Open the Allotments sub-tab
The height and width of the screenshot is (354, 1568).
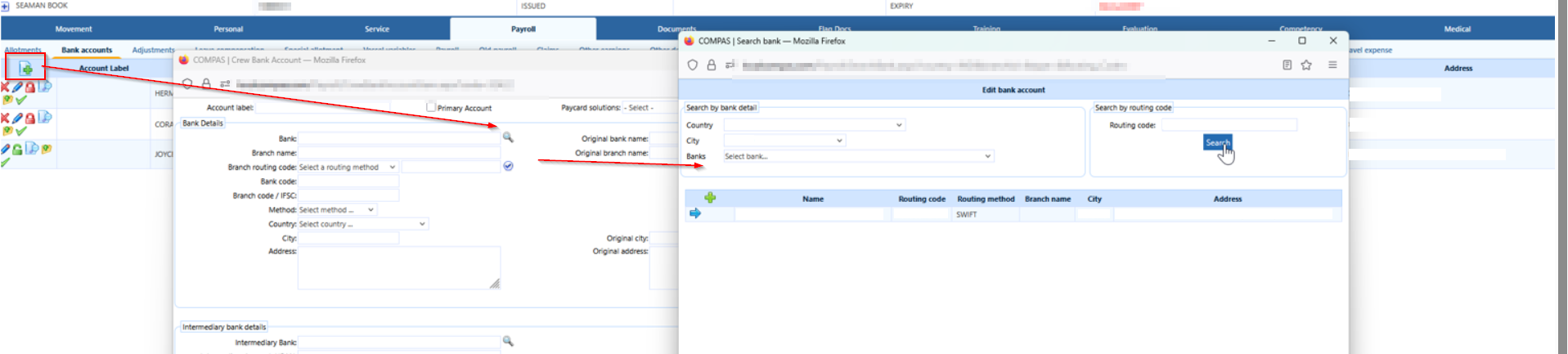point(23,50)
